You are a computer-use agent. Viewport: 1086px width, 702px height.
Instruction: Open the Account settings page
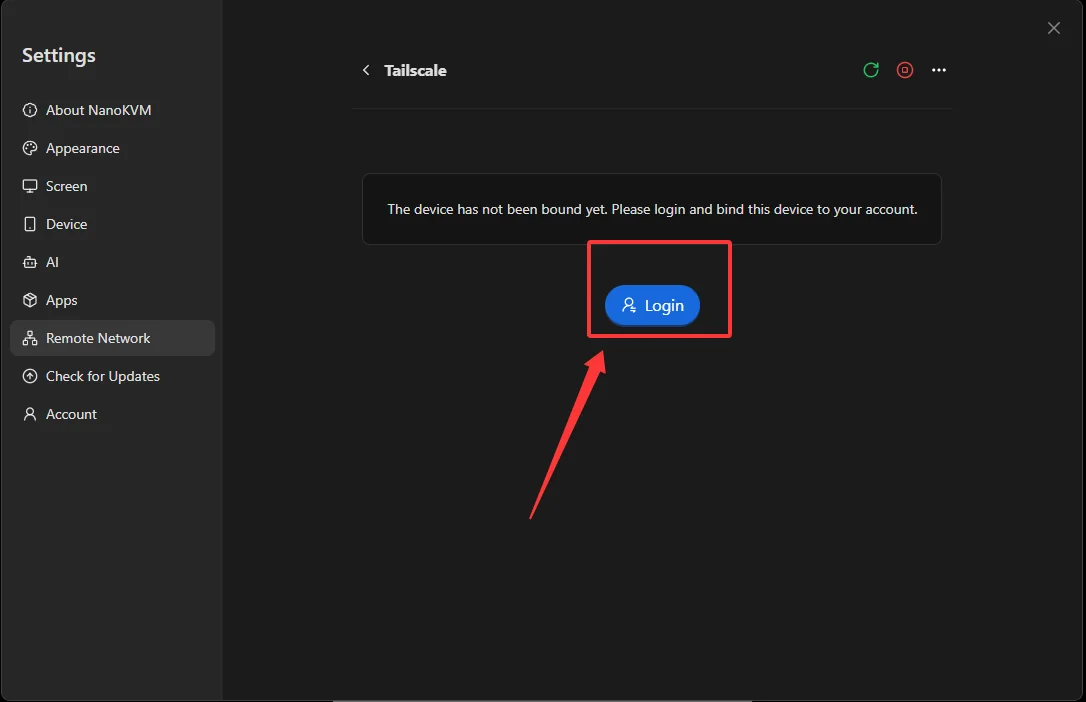(x=113, y=414)
